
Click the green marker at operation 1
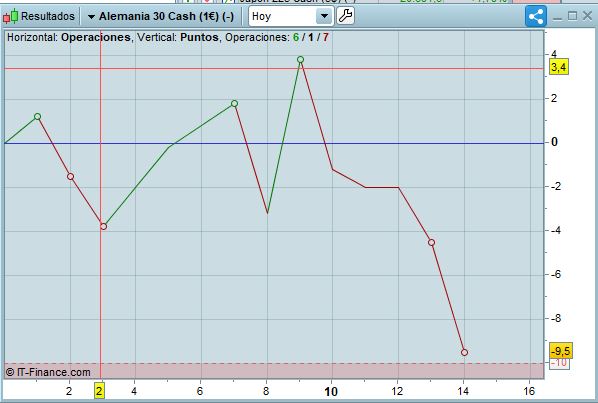(x=37, y=116)
